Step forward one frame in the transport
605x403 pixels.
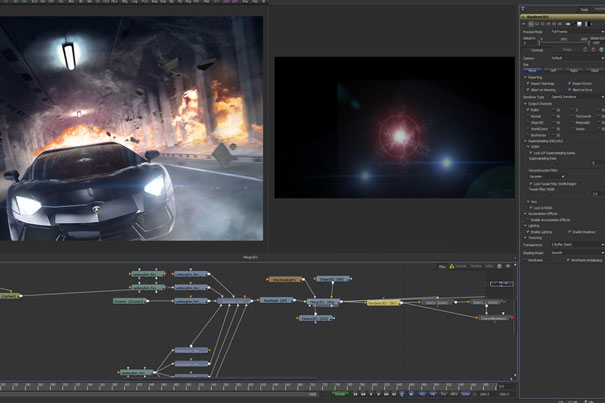tap(386, 394)
